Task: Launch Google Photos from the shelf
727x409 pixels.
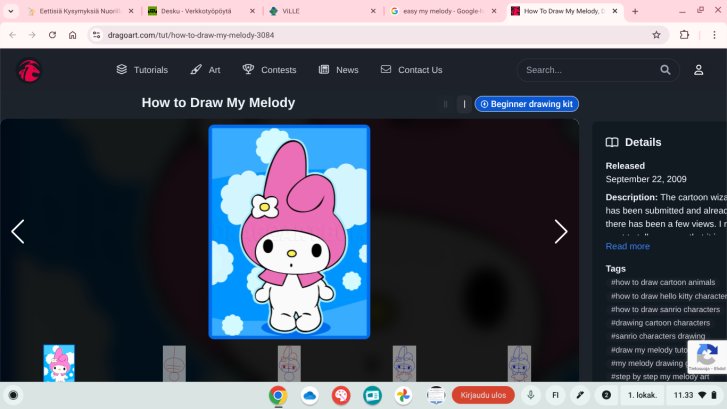Action: tap(403, 395)
